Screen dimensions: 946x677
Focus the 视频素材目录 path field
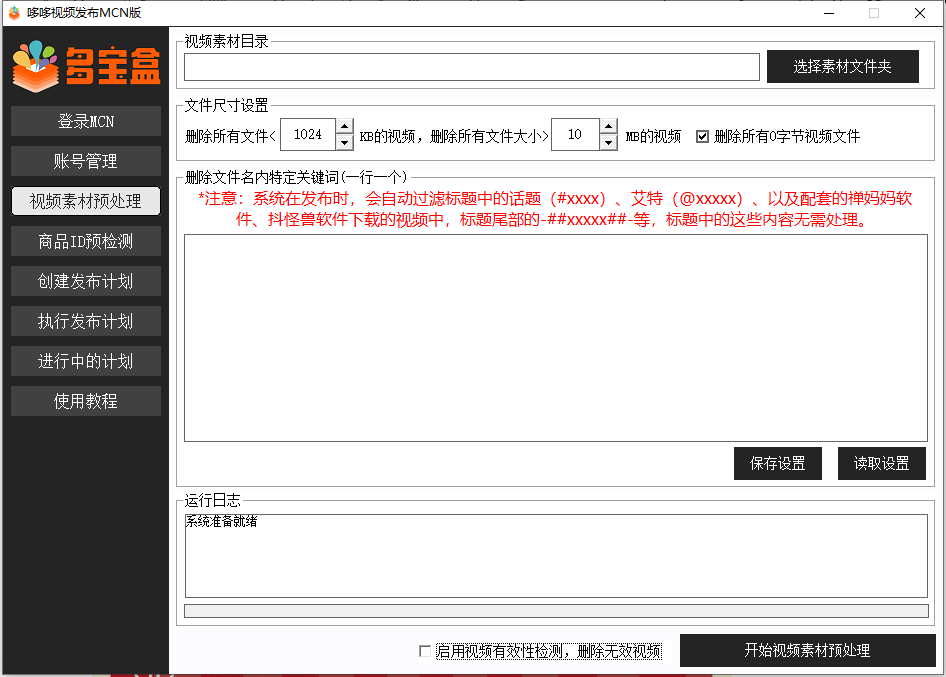click(471, 67)
